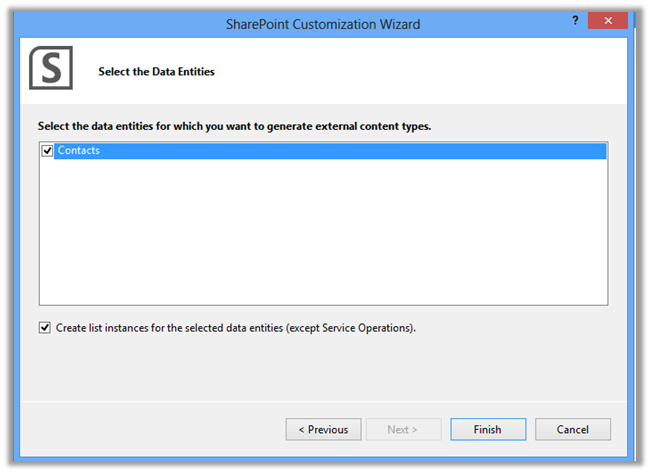Cancel the customization wizard
The image size is (649, 473).
click(573, 429)
